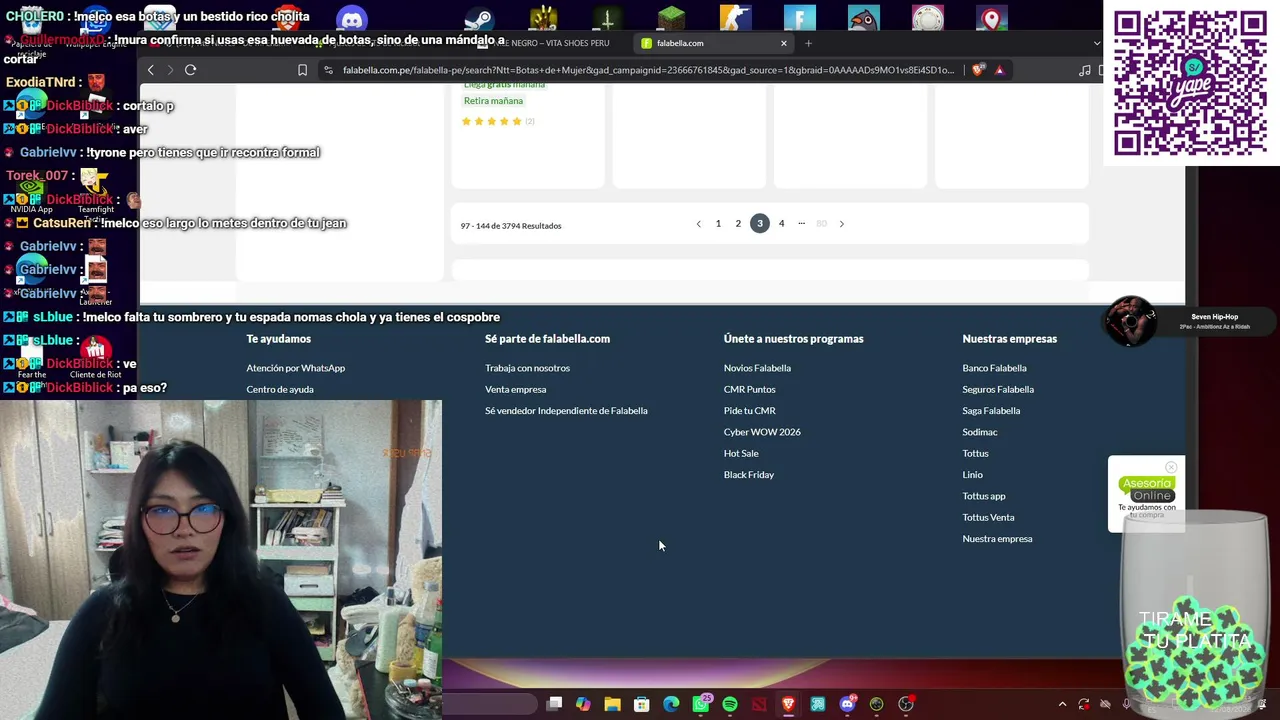Click the taskbar search box
This screenshot has width=1280, height=720.
490,704
